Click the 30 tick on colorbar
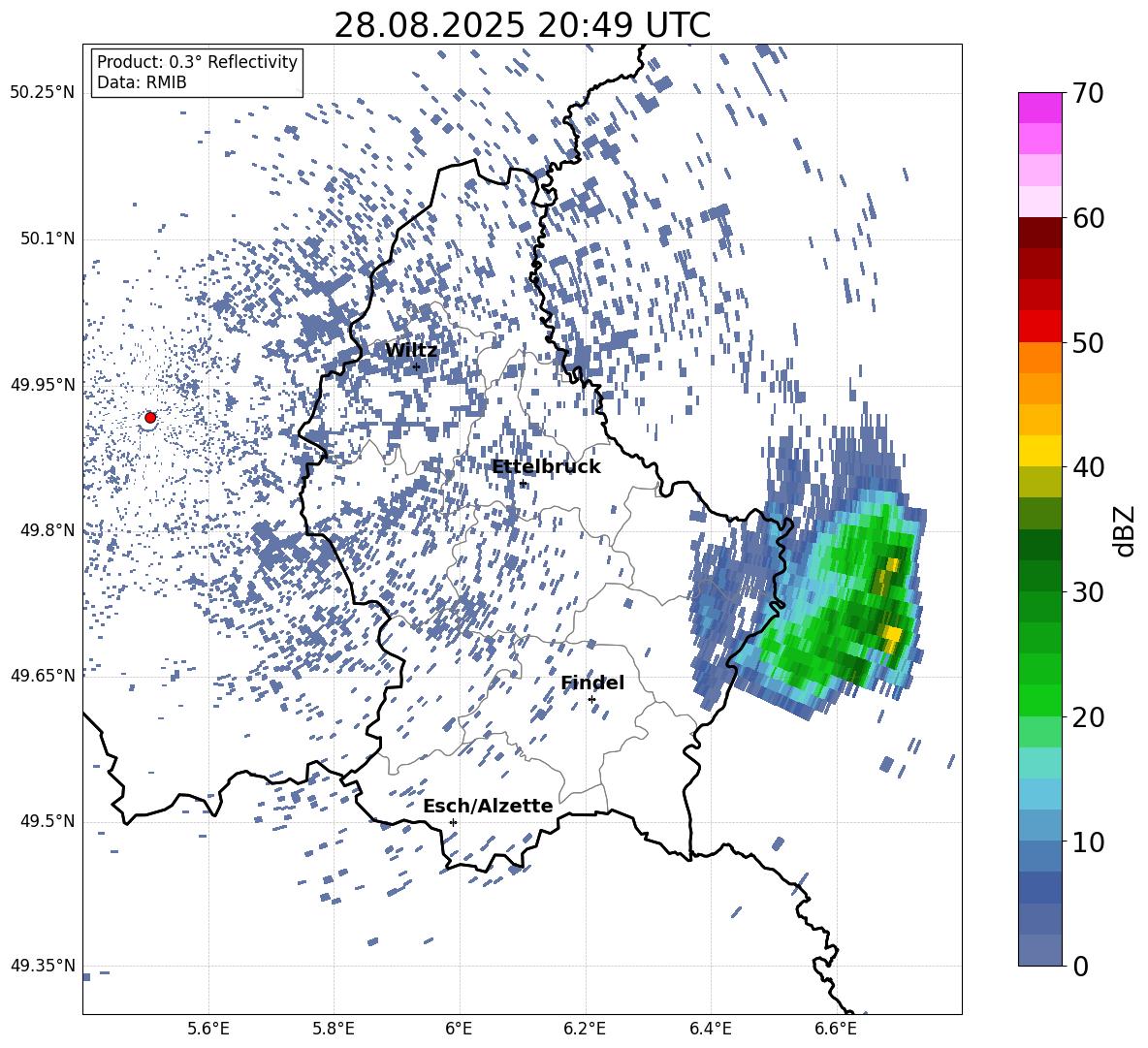 click(1089, 592)
